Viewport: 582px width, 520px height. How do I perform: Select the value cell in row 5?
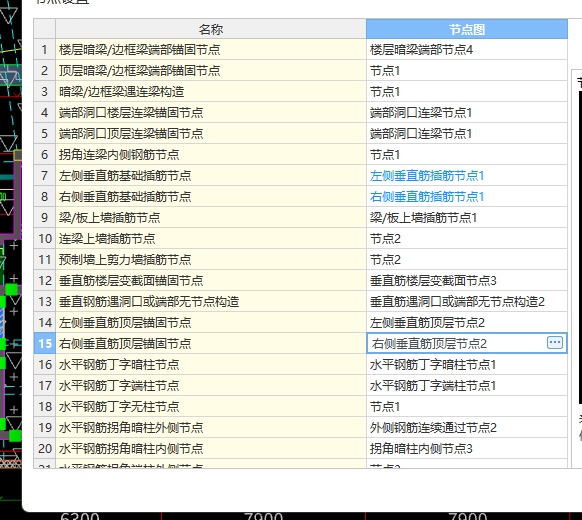467,134
